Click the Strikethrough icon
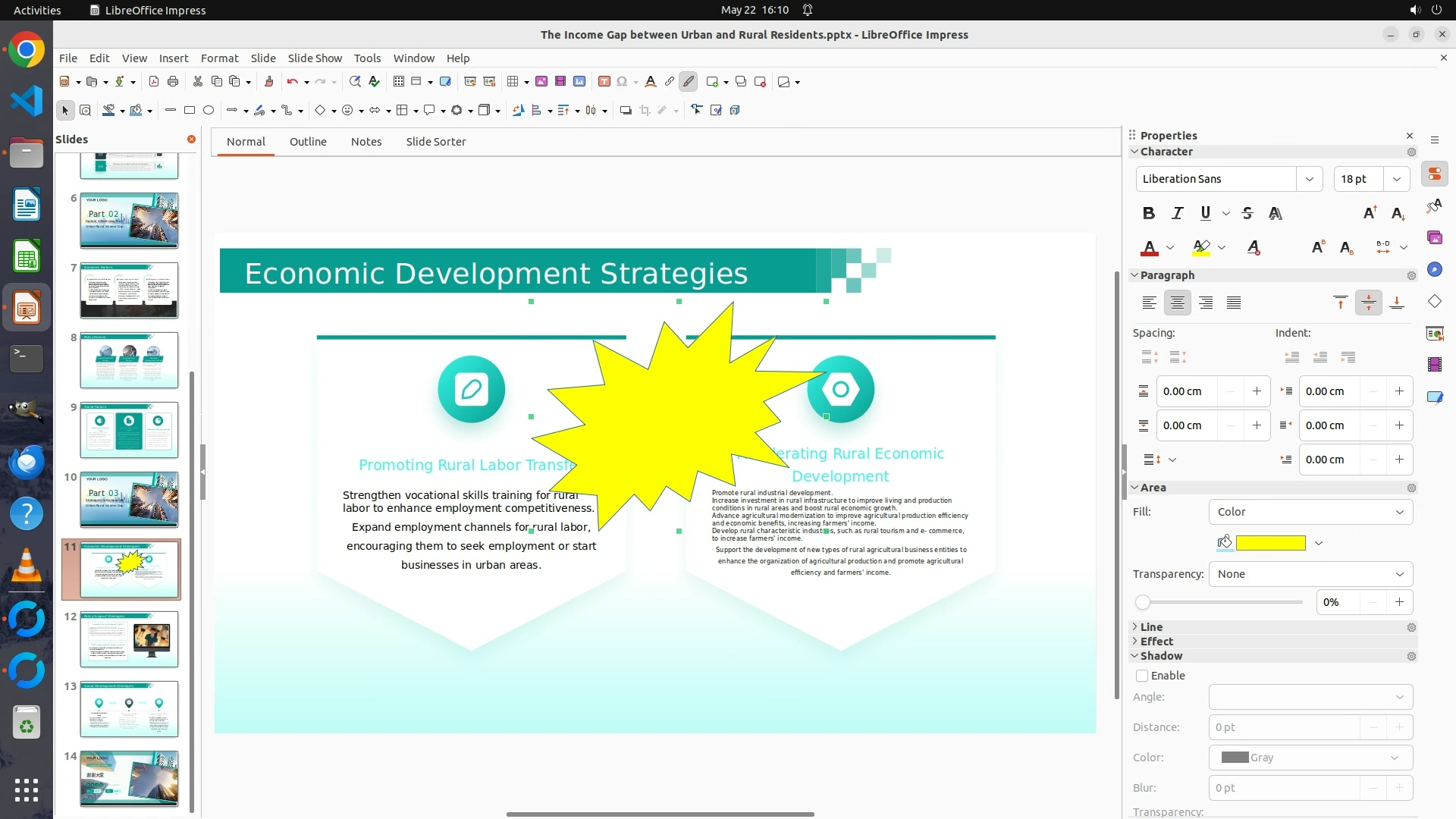Viewport: 1456px width, 819px height. point(1247,213)
